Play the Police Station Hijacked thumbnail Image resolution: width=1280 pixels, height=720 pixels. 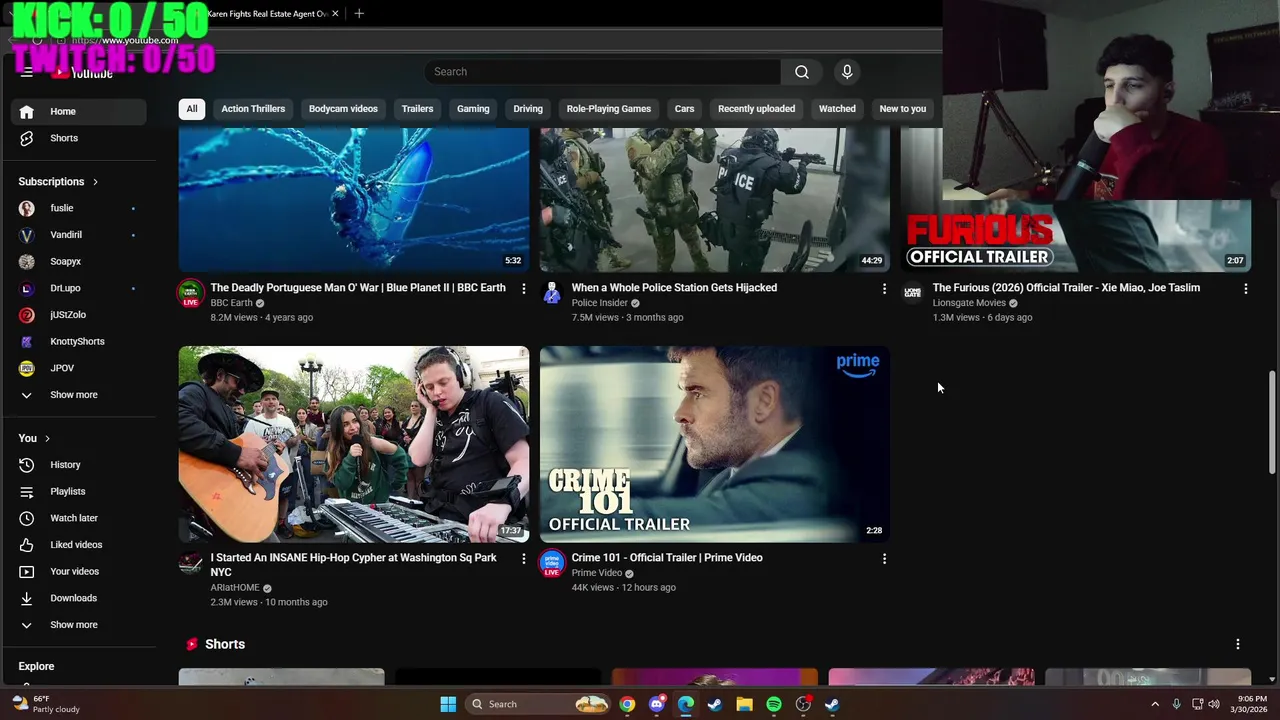pos(715,200)
